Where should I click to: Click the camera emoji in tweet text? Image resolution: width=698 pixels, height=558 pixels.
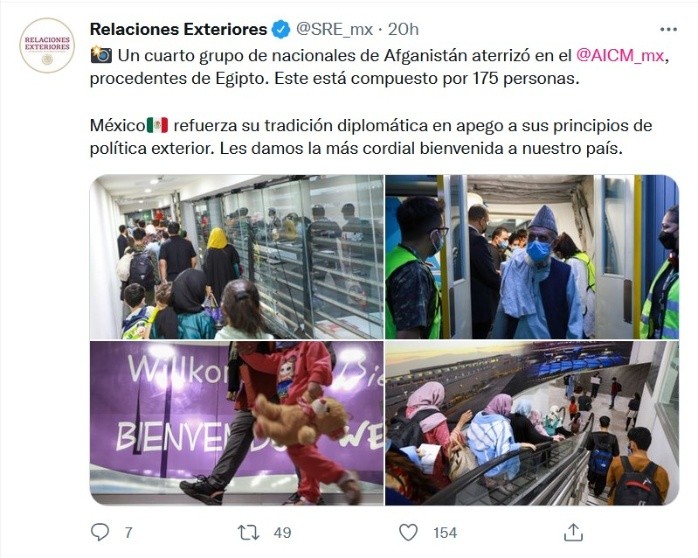[101, 55]
